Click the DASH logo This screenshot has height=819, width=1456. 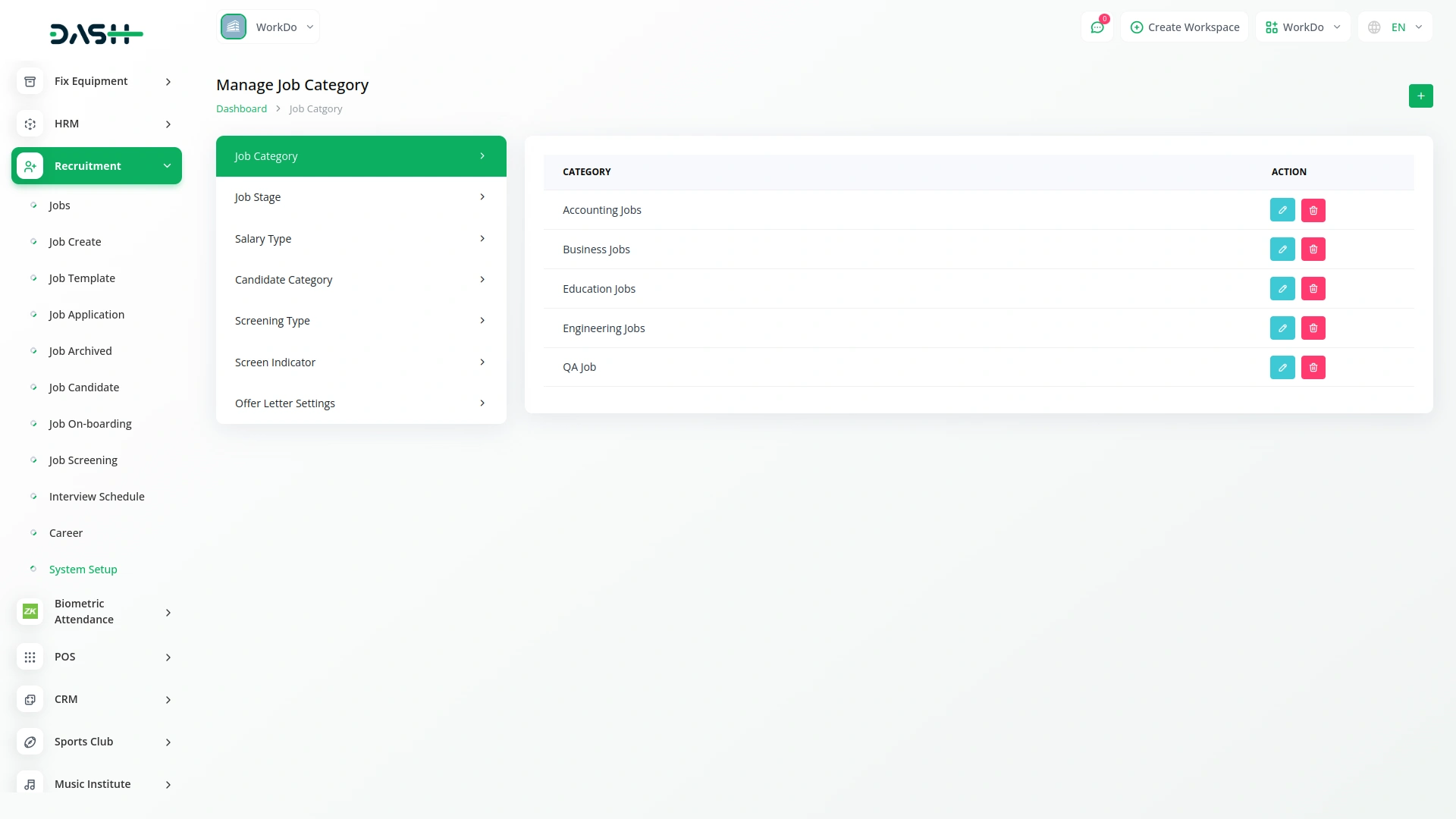96,34
